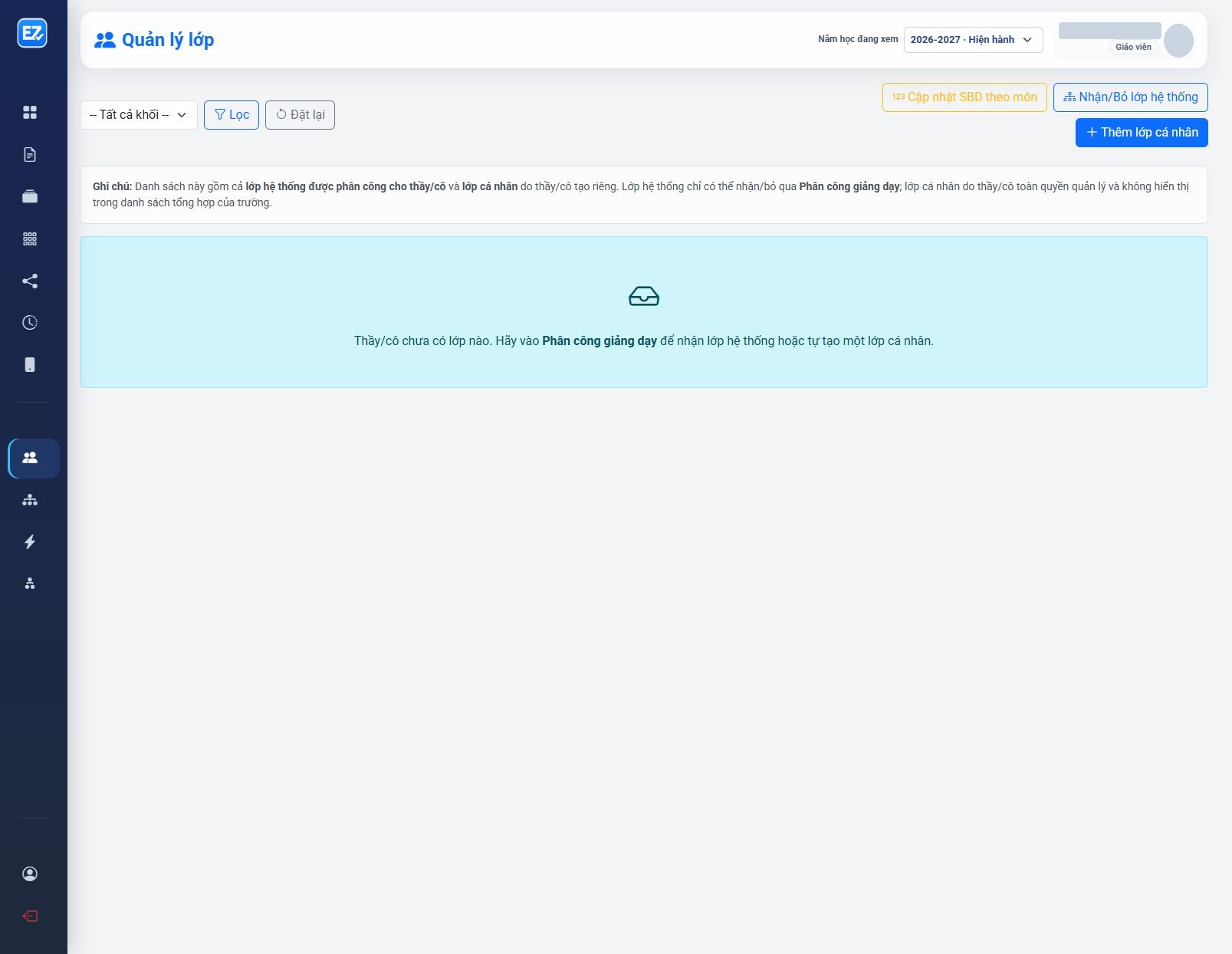
Task: Click the user avatar circle
Action: click(1178, 41)
